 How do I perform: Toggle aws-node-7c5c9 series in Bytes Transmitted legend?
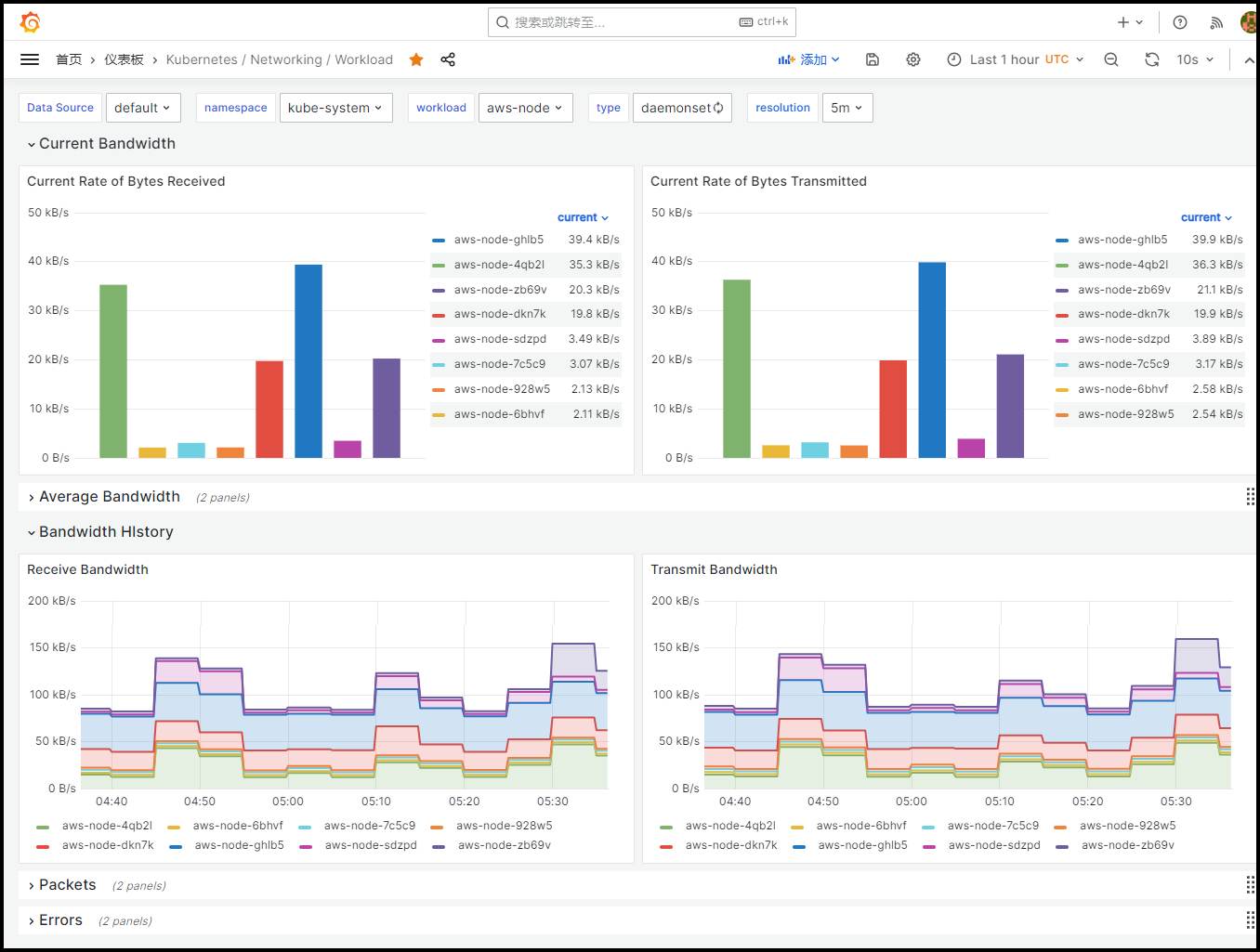coord(1123,364)
